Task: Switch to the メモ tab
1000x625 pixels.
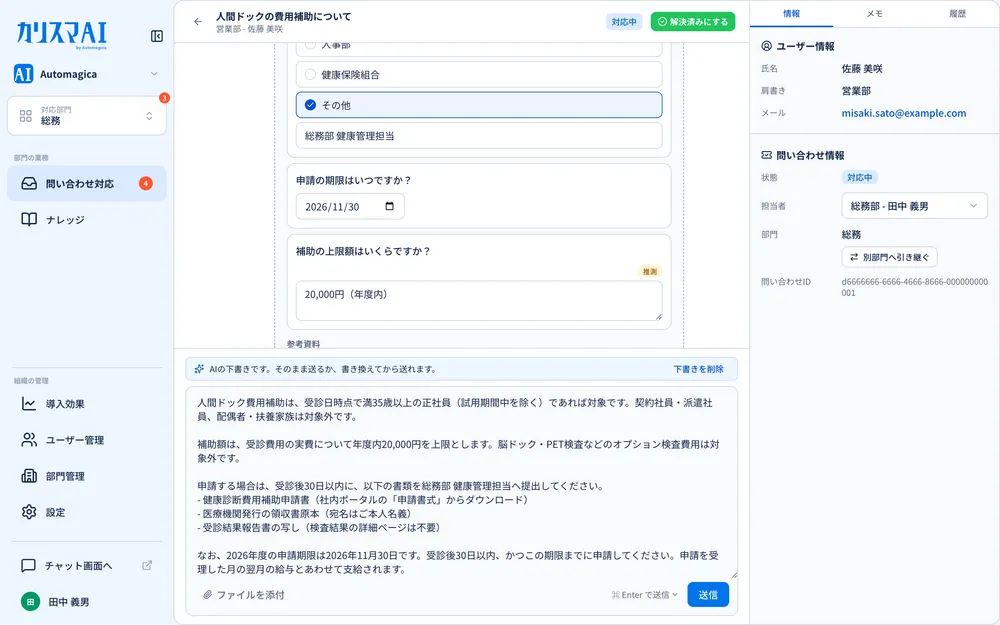Action: (874, 13)
